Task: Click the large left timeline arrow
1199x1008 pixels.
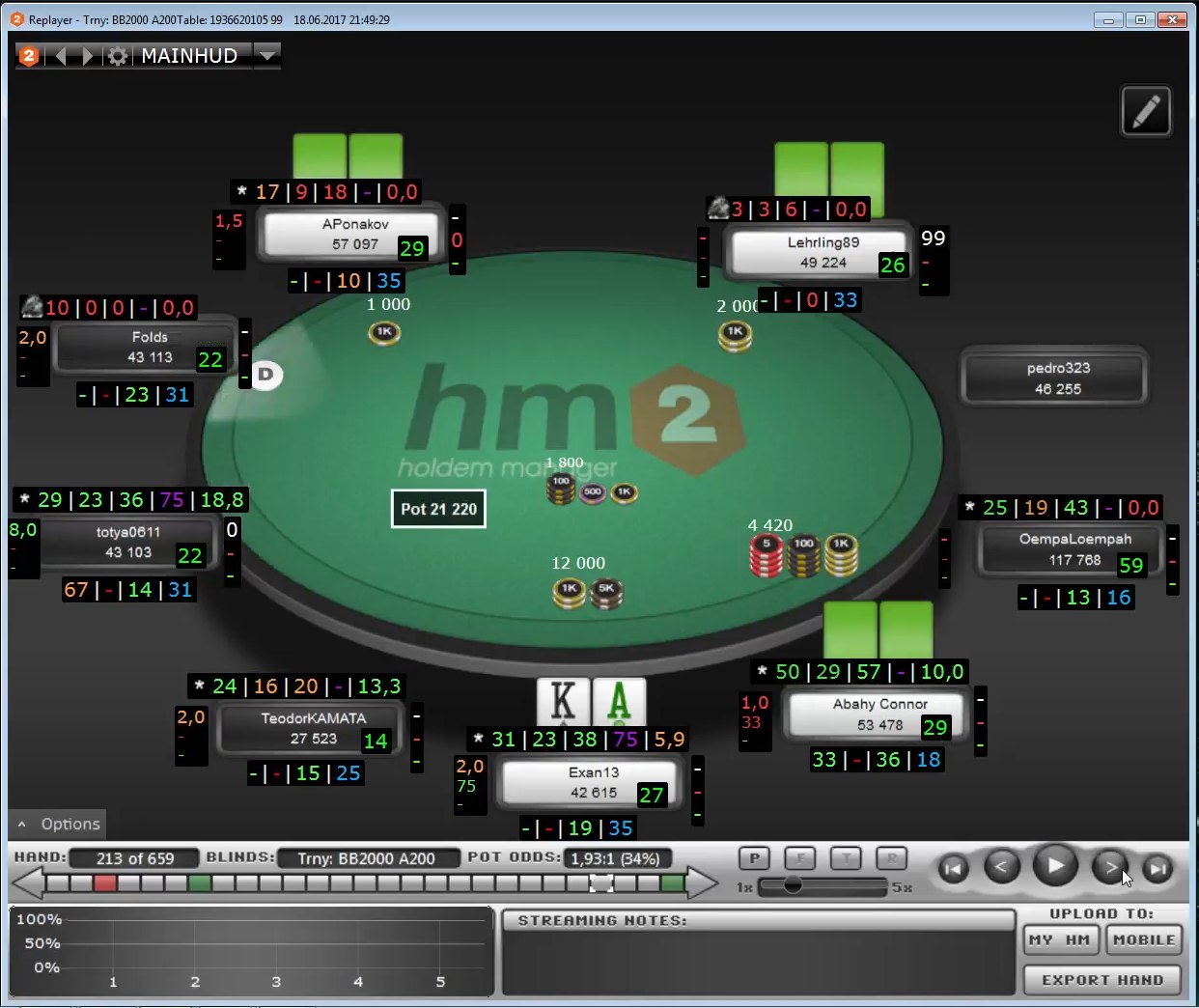Action: [x=28, y=882]
